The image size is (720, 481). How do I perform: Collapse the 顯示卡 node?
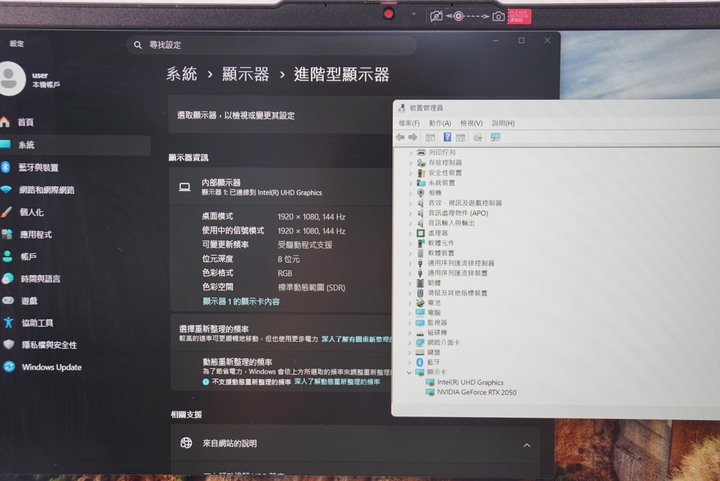[x=409, y=372]
